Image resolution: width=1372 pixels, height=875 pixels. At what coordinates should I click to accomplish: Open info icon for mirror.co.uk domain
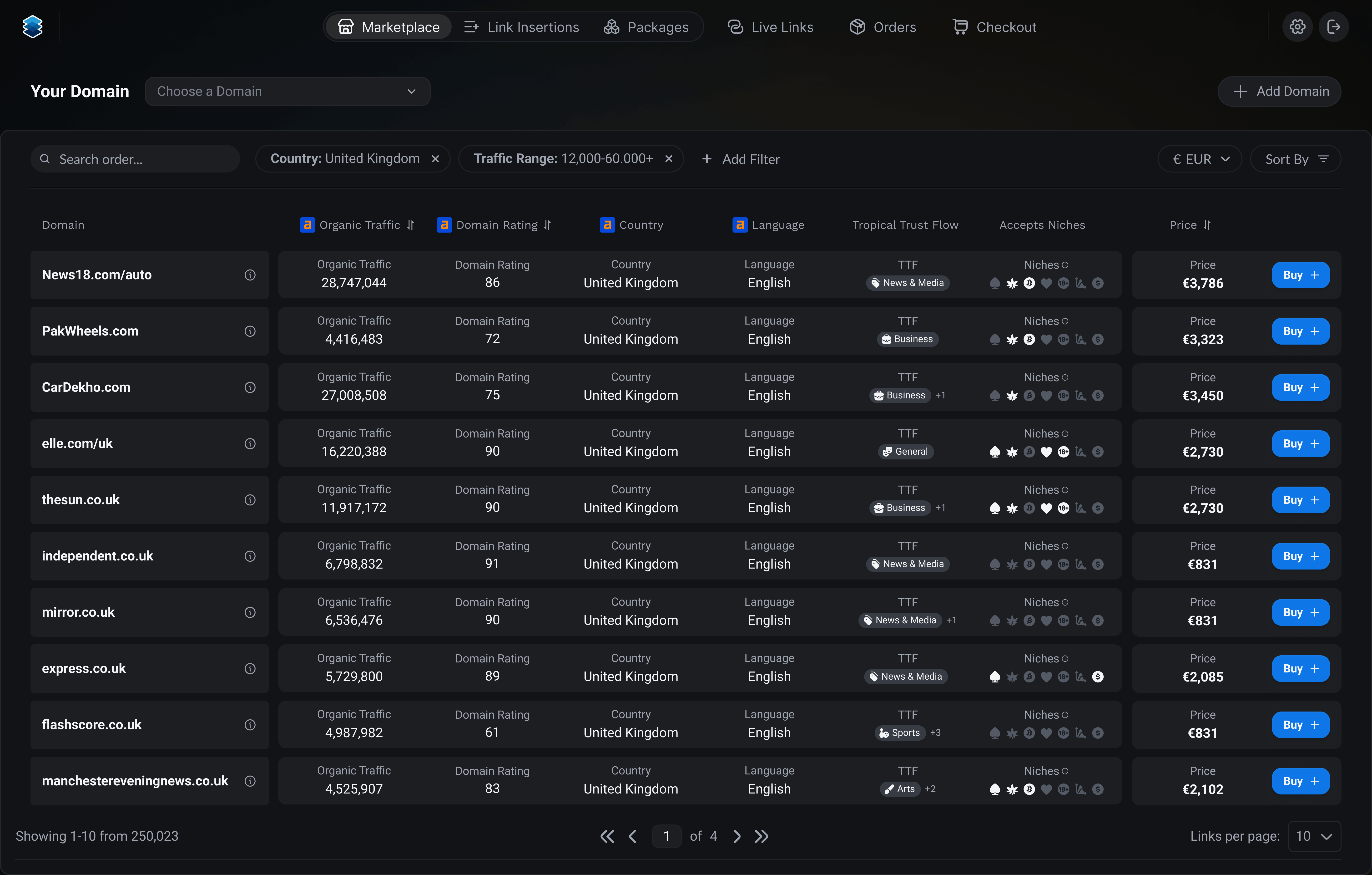250,612
